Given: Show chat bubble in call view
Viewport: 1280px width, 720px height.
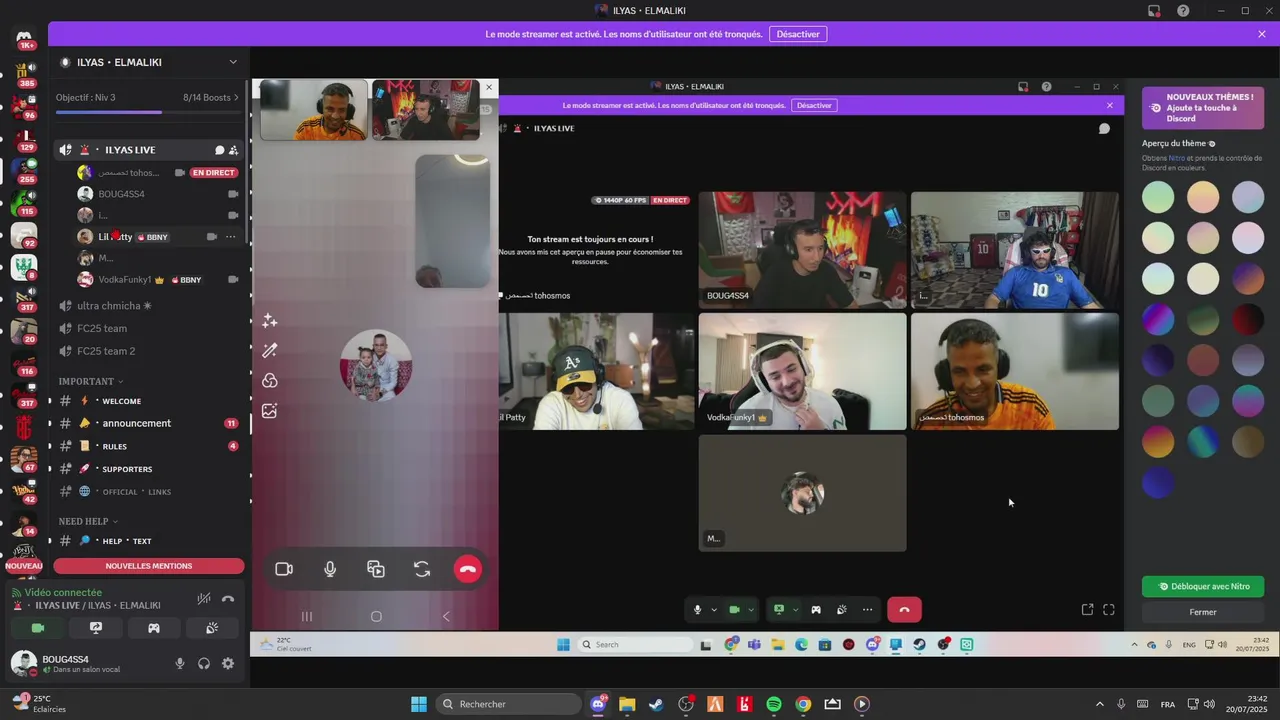Looking at the screenshot, I should point(1104,129).
